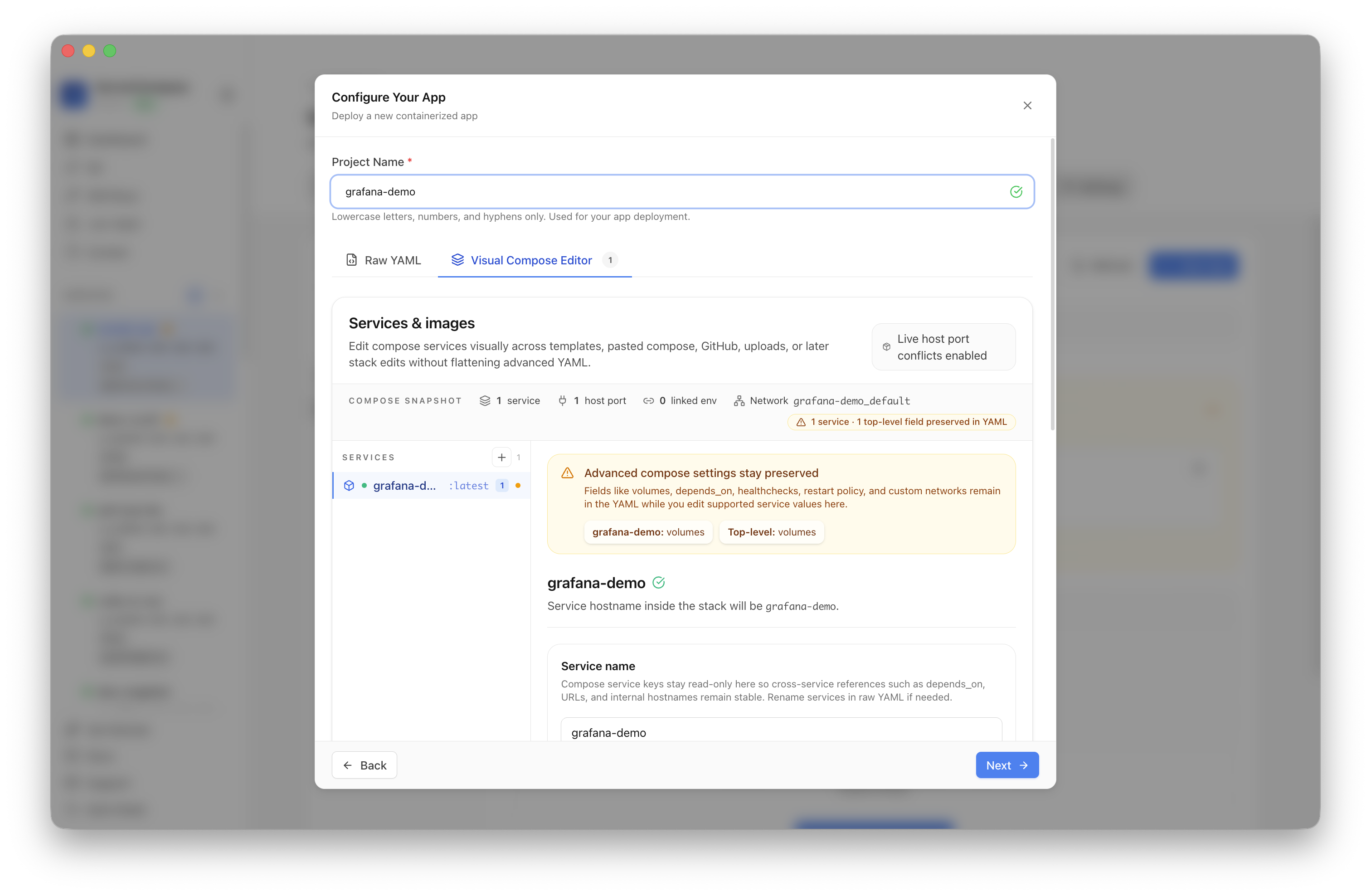
Task: Click the green check next to grafana-demo heading
Action: [x=658, y=583]
